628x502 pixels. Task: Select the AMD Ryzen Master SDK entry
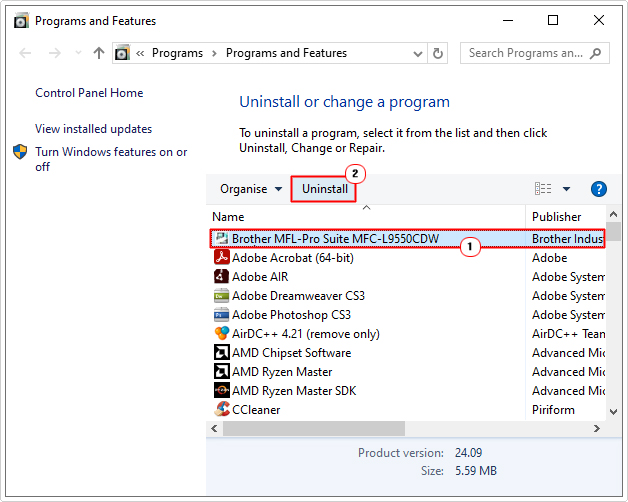(x=294, y=391)
